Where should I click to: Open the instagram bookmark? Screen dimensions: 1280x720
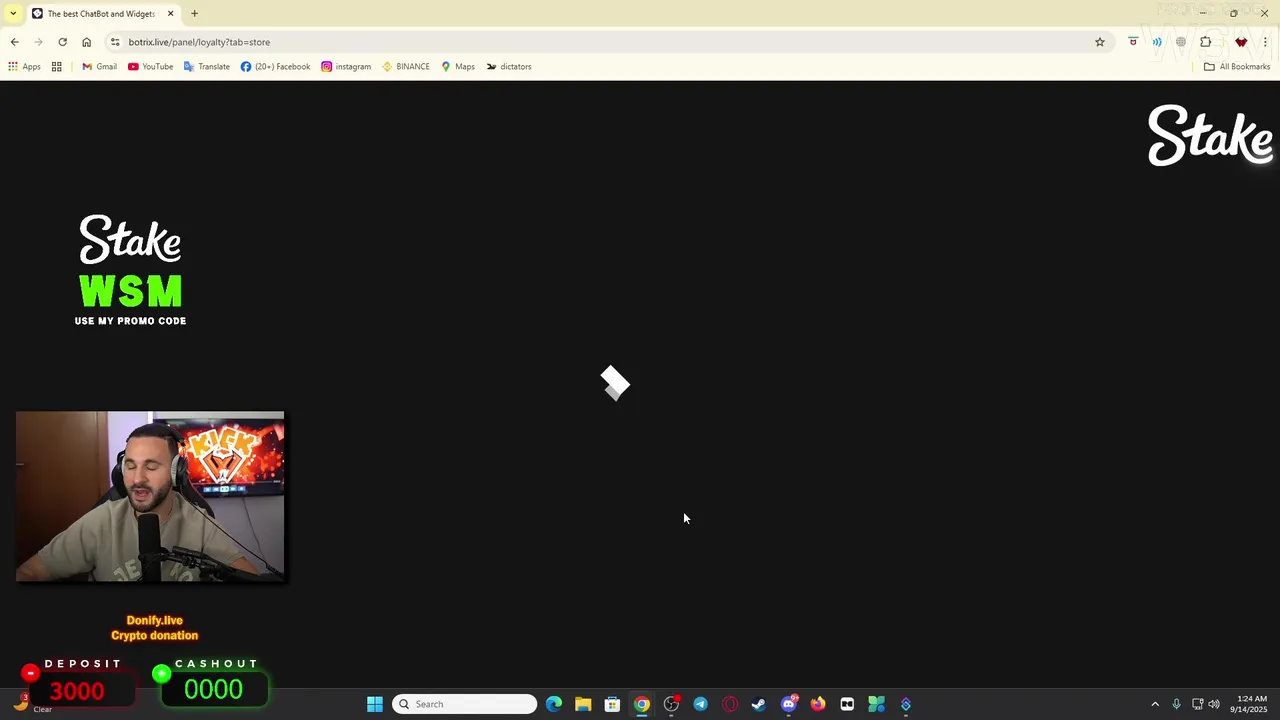tap(346, 67)
